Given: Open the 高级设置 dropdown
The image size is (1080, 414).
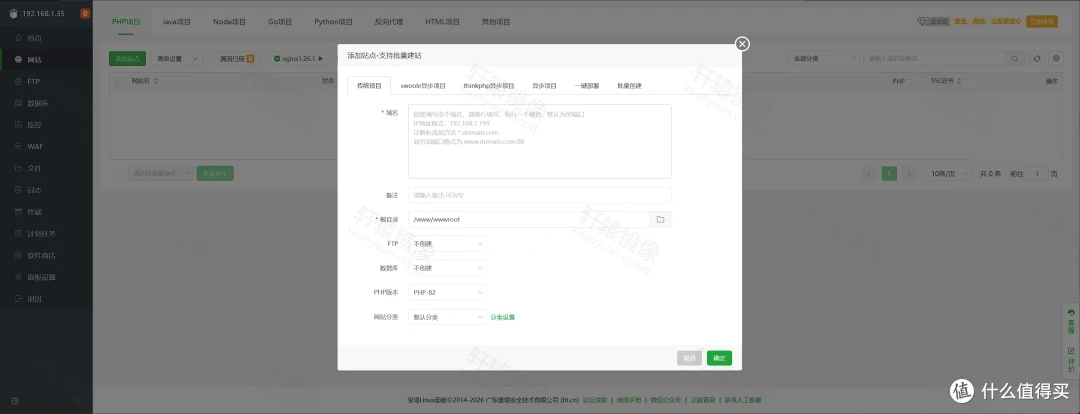Looking at the screenshot, I should pyautogui.click(x=177, y=59).
